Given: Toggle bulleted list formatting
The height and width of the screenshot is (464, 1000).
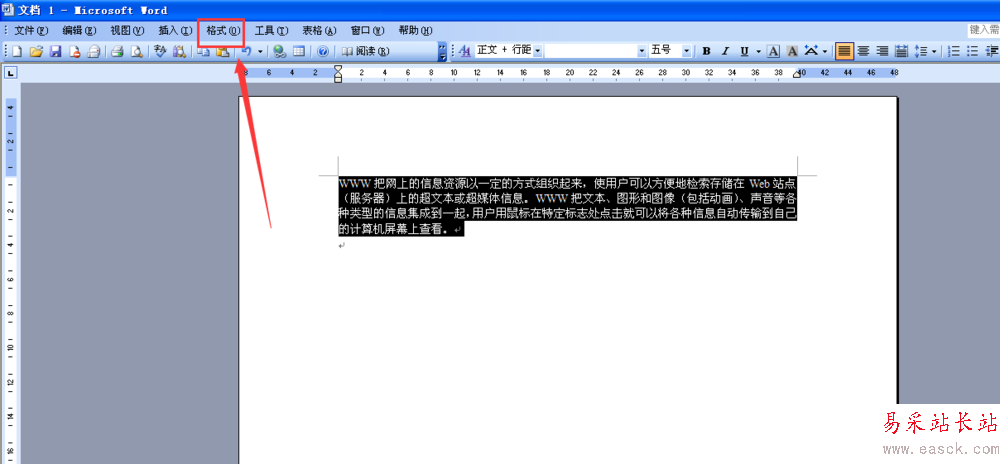Looking at the screenshot, I should (x=973, y=51).
